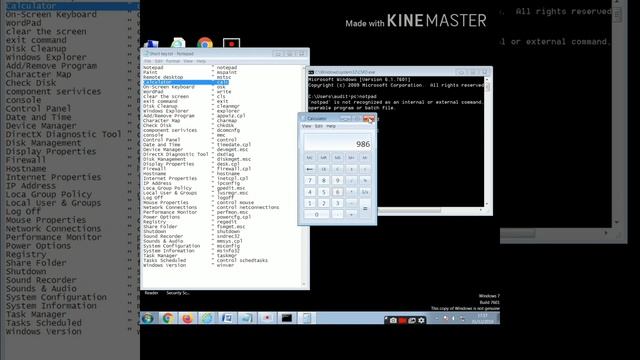Screen dimensions: 640x360
Task: Open the Notepad File menu
Action: pyautogui.click(x=147, y=61)
